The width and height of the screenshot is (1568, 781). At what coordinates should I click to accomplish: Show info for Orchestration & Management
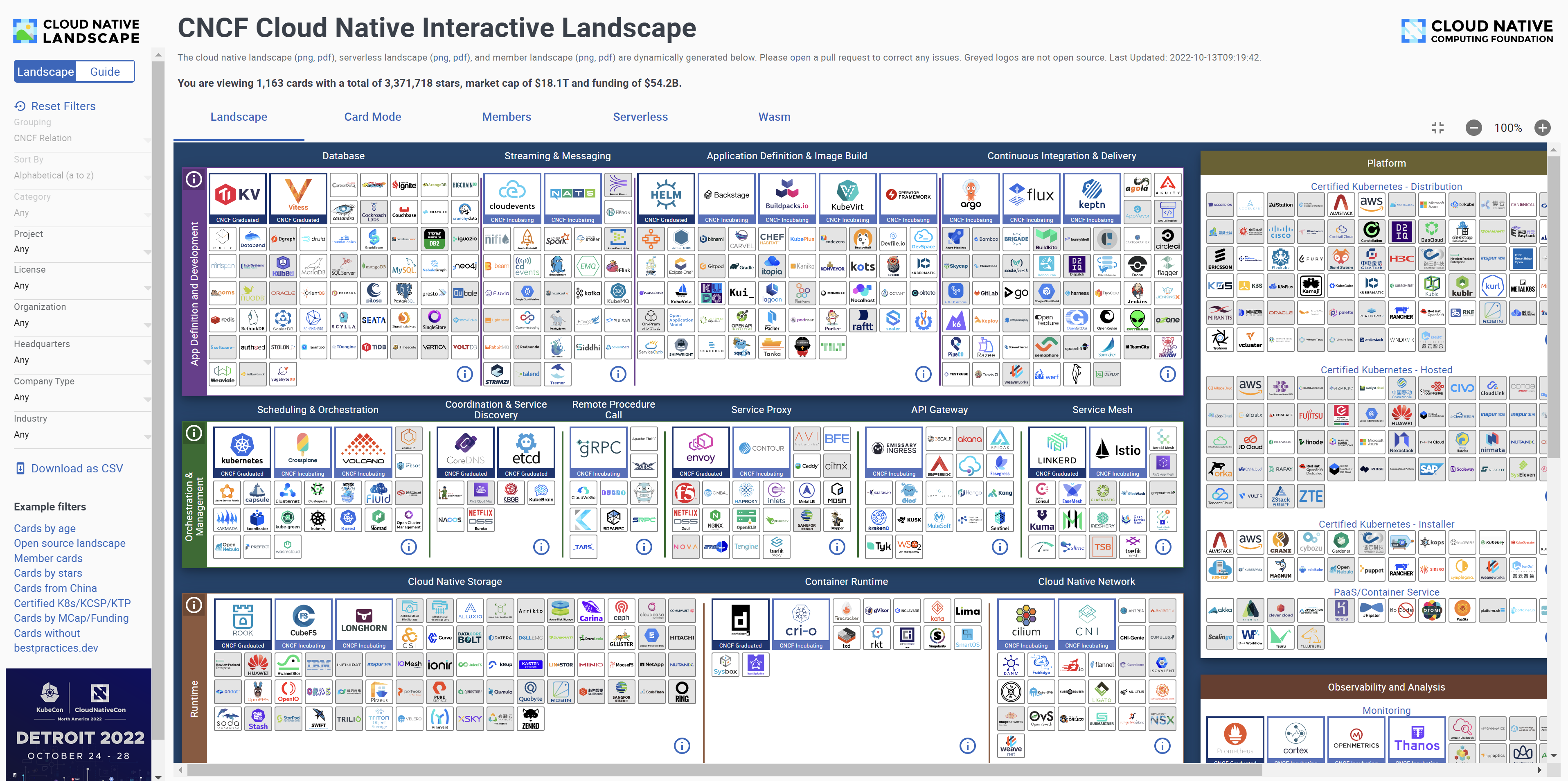pos(194,433)
